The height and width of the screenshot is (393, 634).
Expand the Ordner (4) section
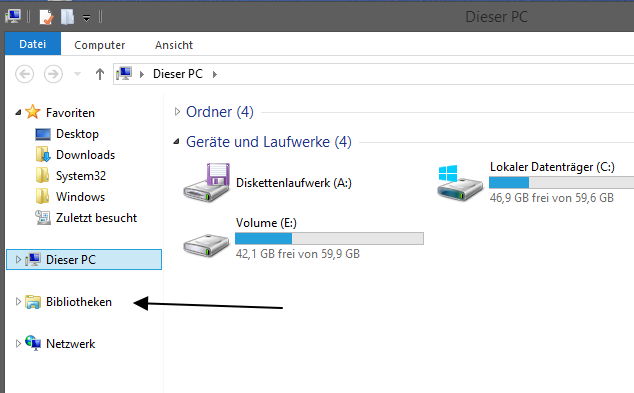pyautogui.click(x=177, y=111)
